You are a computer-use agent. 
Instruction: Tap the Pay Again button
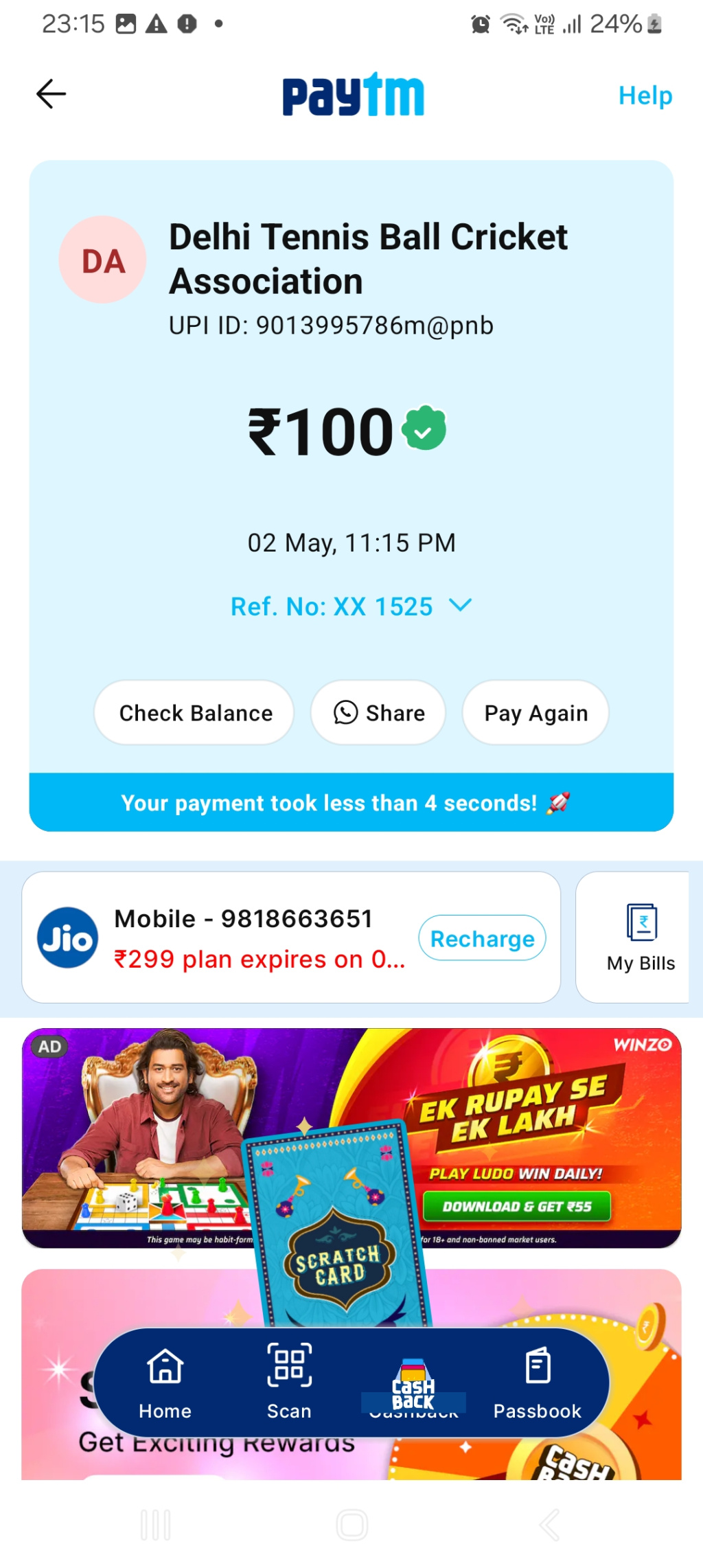pos(535,713)
